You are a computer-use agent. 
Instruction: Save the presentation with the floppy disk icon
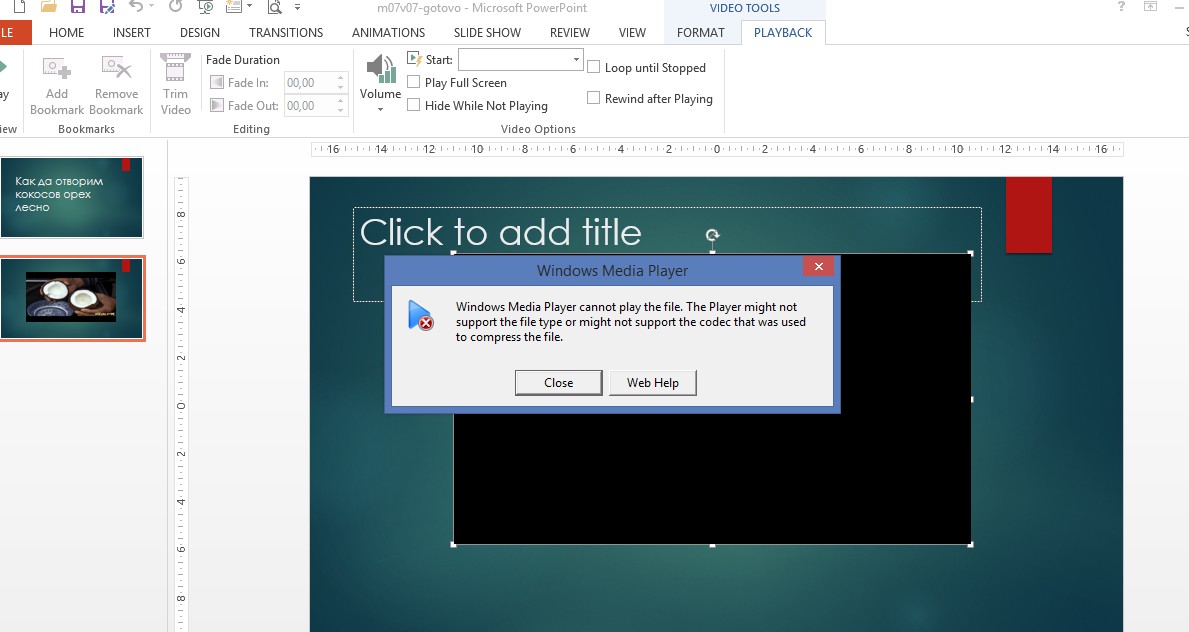77,7
